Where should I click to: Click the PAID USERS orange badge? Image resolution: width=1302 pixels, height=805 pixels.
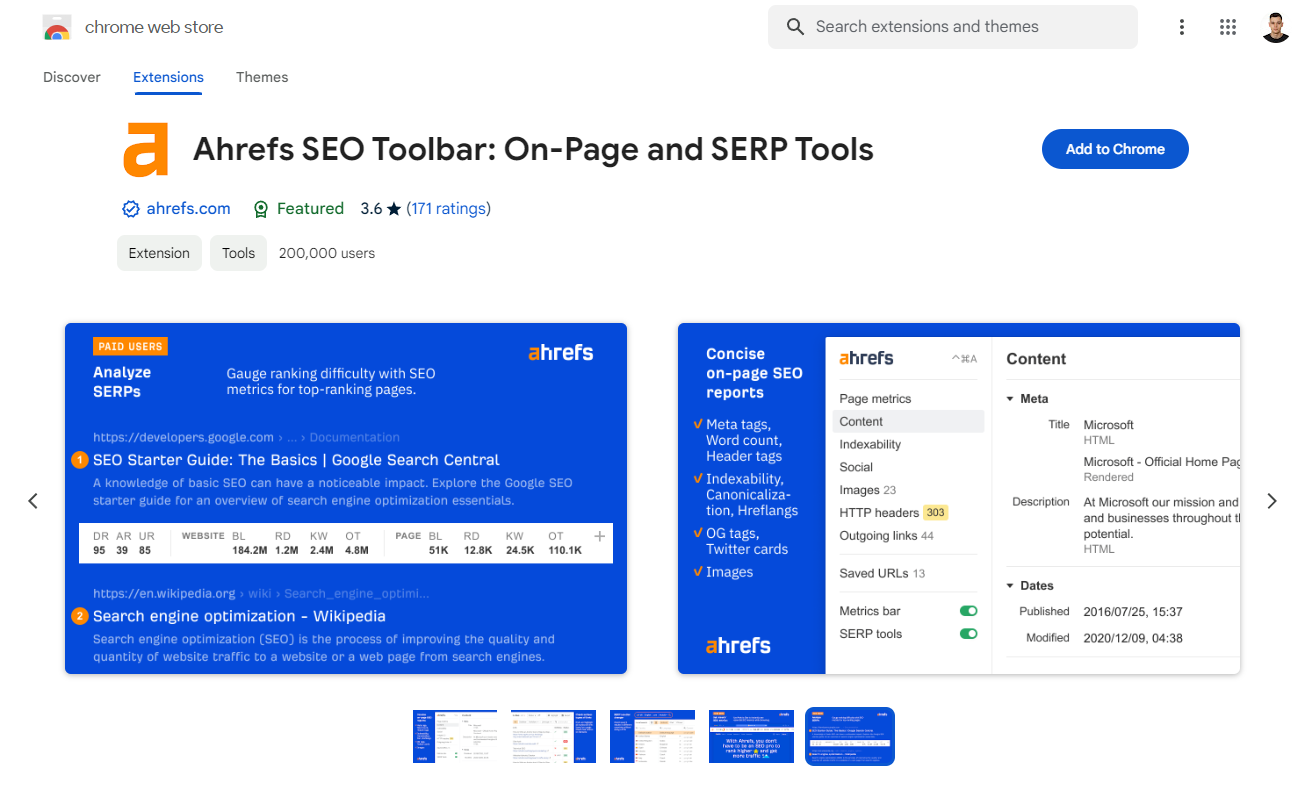[x=130, y=346]
